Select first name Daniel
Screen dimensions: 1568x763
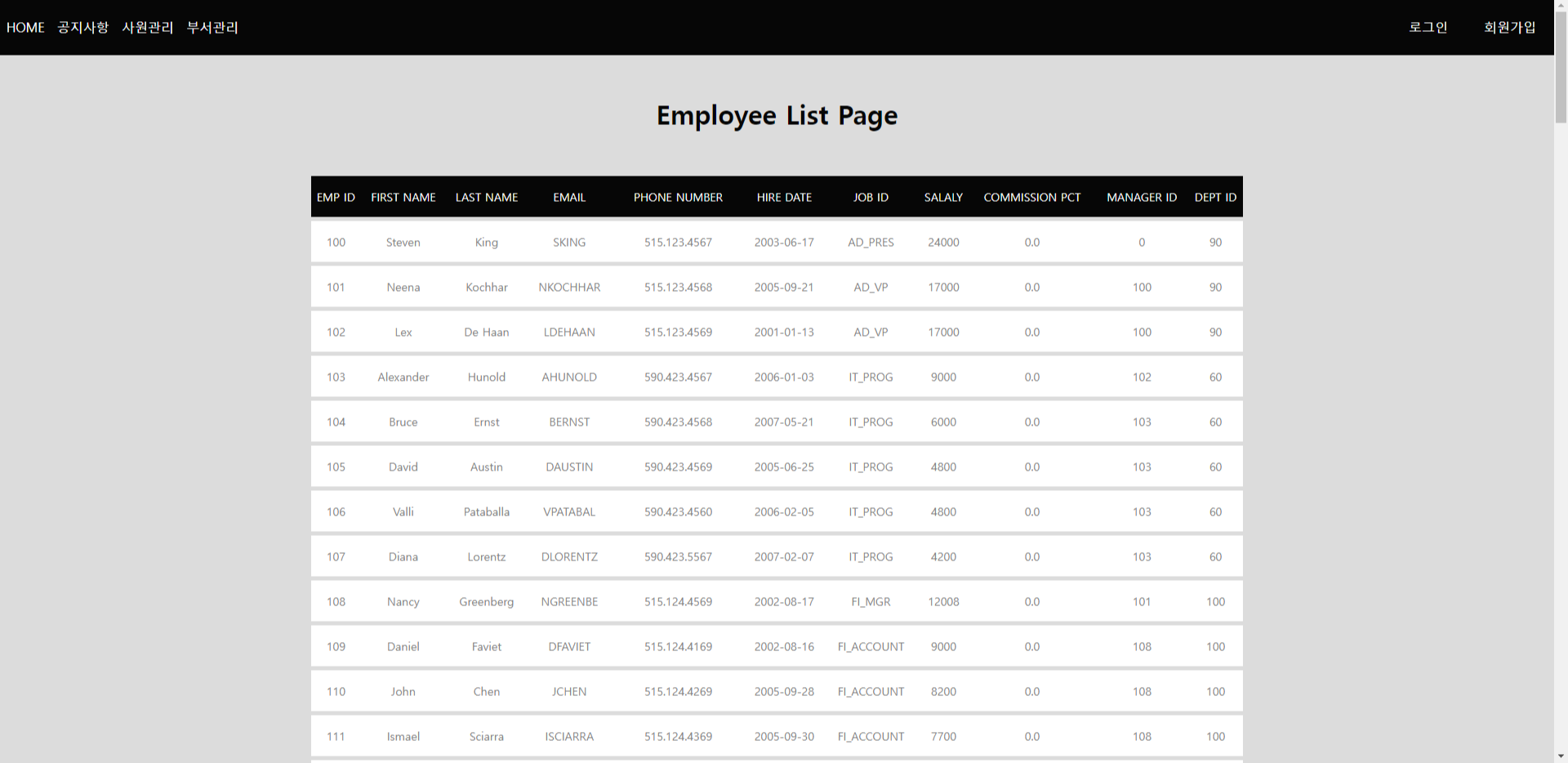[x=403, y=646]
